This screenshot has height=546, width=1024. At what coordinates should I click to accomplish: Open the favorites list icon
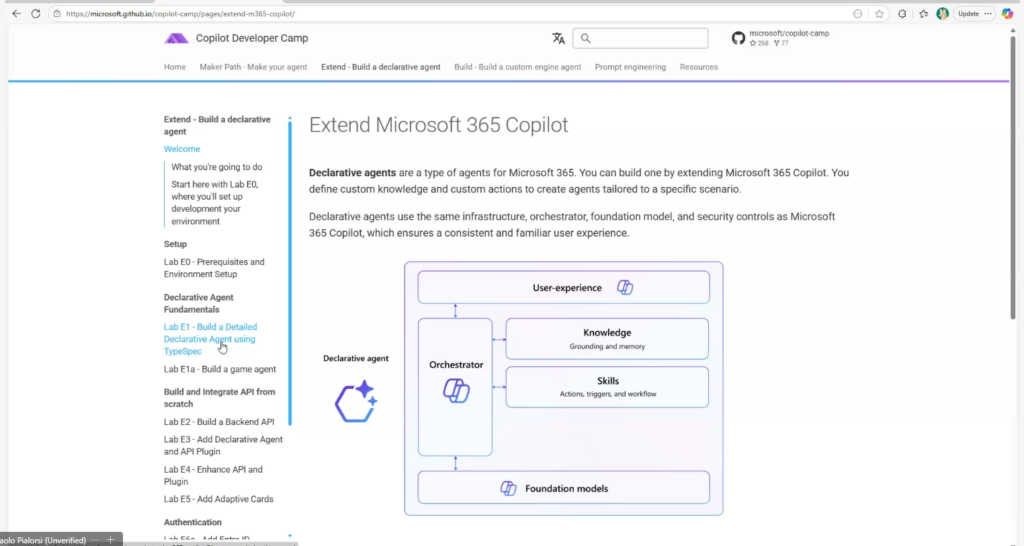tap(923, 14)
